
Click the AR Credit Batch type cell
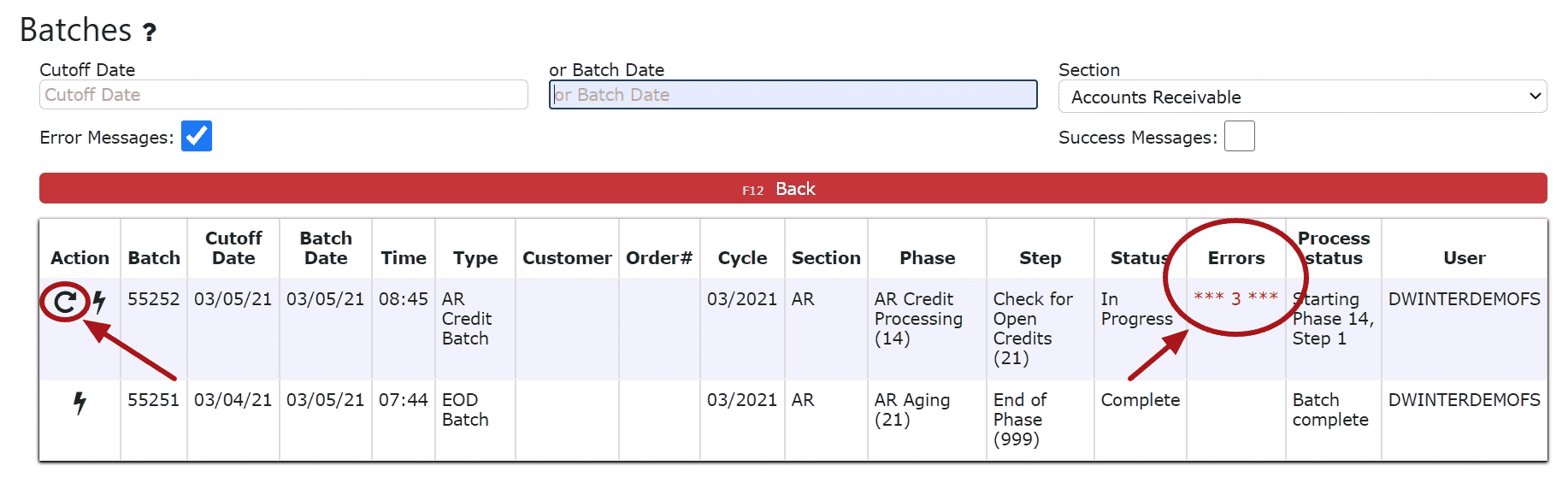pyautogui.click(x=466, y=319)
